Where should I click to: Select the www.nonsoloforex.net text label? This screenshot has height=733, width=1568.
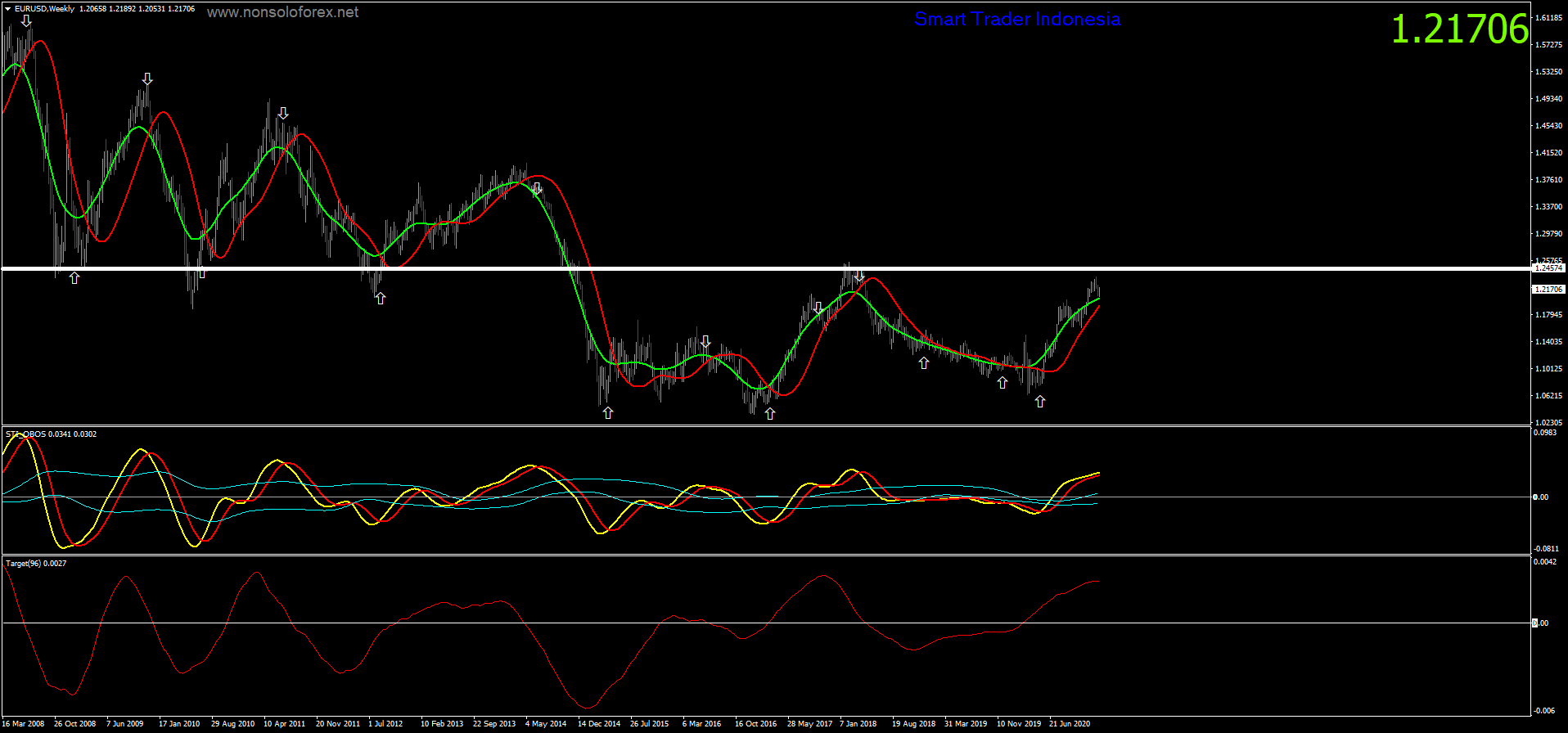[x=282, y=12]
